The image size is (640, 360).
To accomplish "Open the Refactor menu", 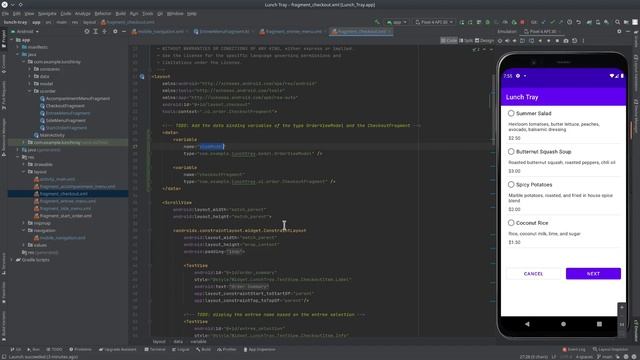I will [x=103, y=13].
